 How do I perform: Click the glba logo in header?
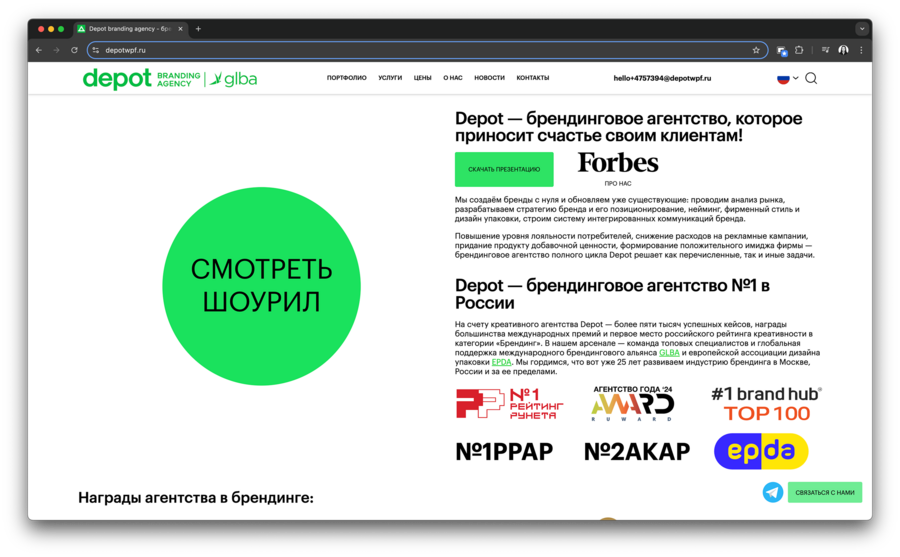(232, 79)
